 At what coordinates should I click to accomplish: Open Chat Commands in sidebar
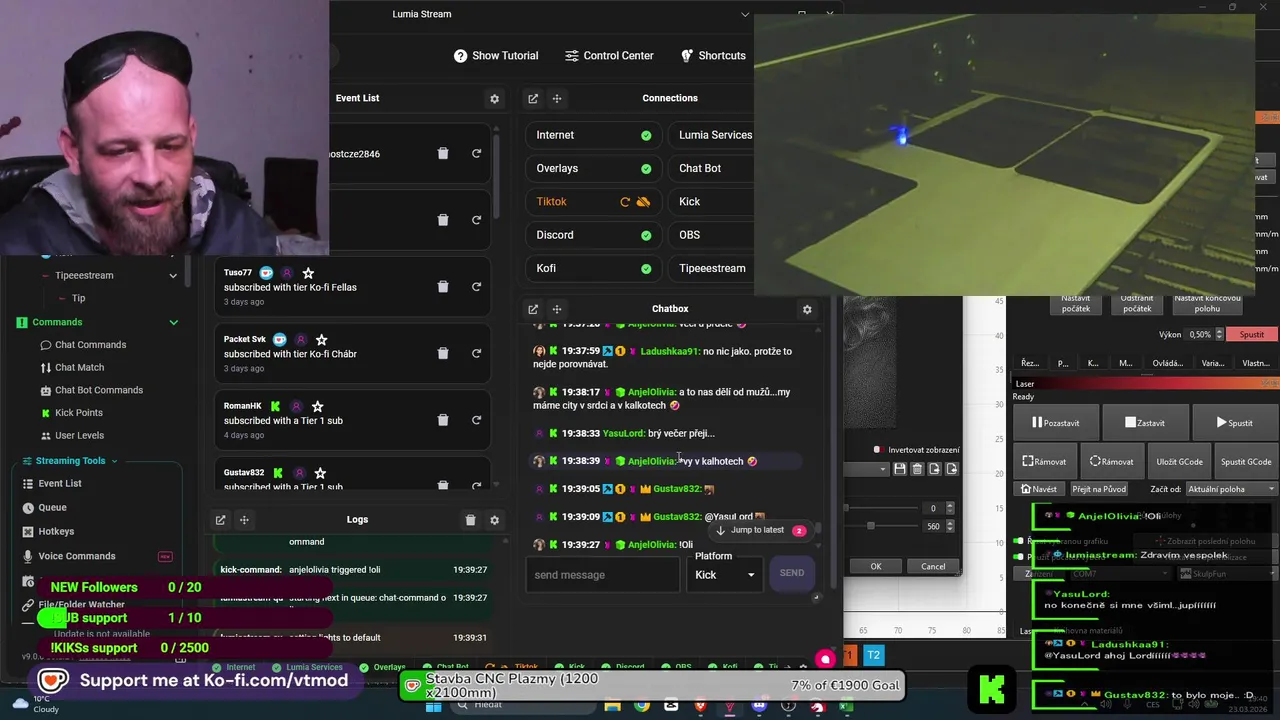(90, 345)
